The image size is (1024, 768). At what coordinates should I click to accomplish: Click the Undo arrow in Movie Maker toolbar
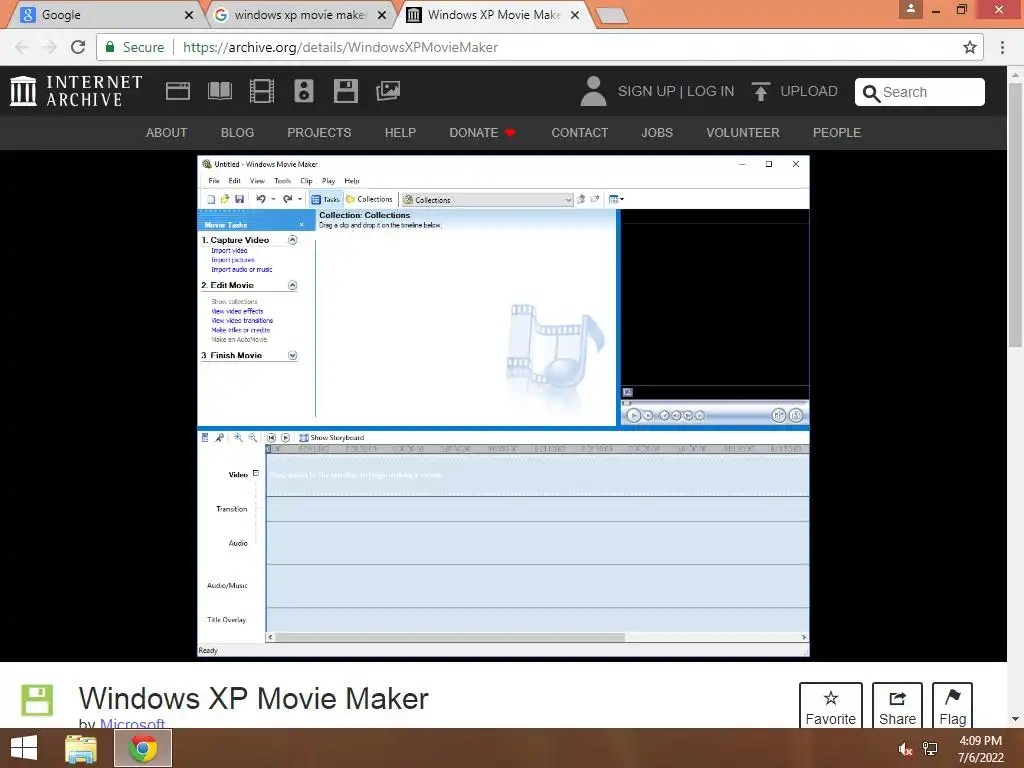pos(261,199)
